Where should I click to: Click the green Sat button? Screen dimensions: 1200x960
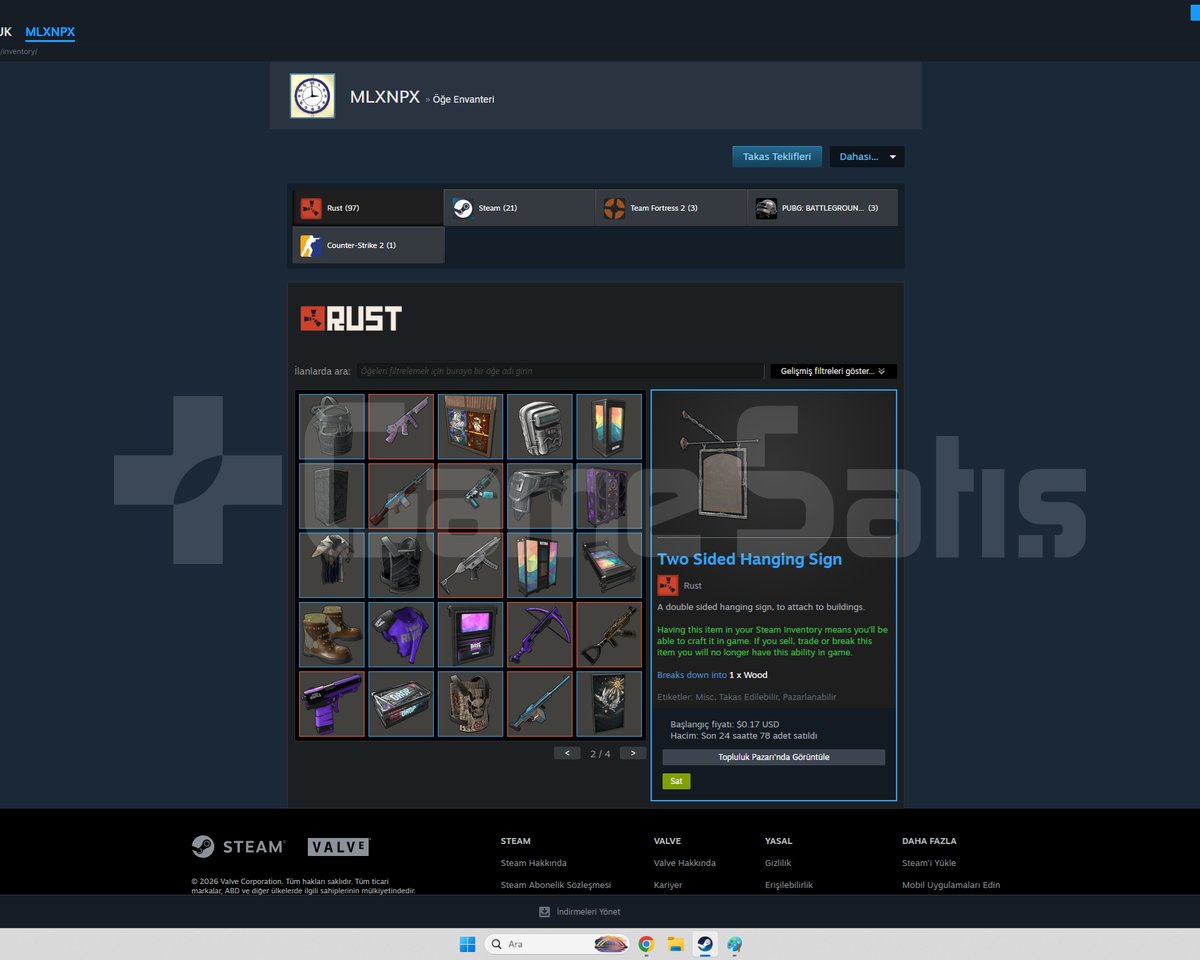tap(676, 781)
